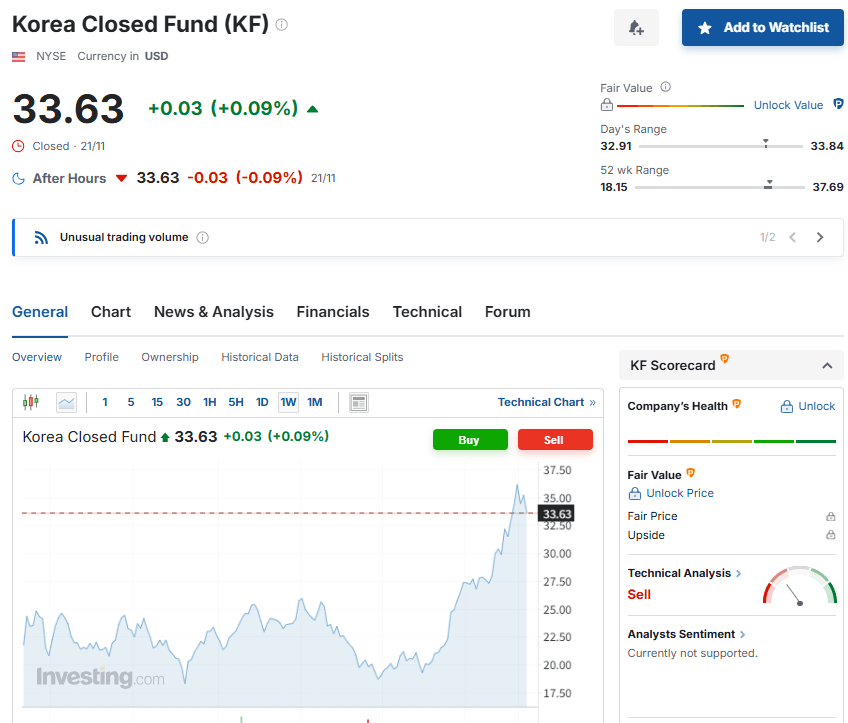Set chart interval to 5H
Image resolution: width=848 pixels, height=723 pixels.
[236, 402]
